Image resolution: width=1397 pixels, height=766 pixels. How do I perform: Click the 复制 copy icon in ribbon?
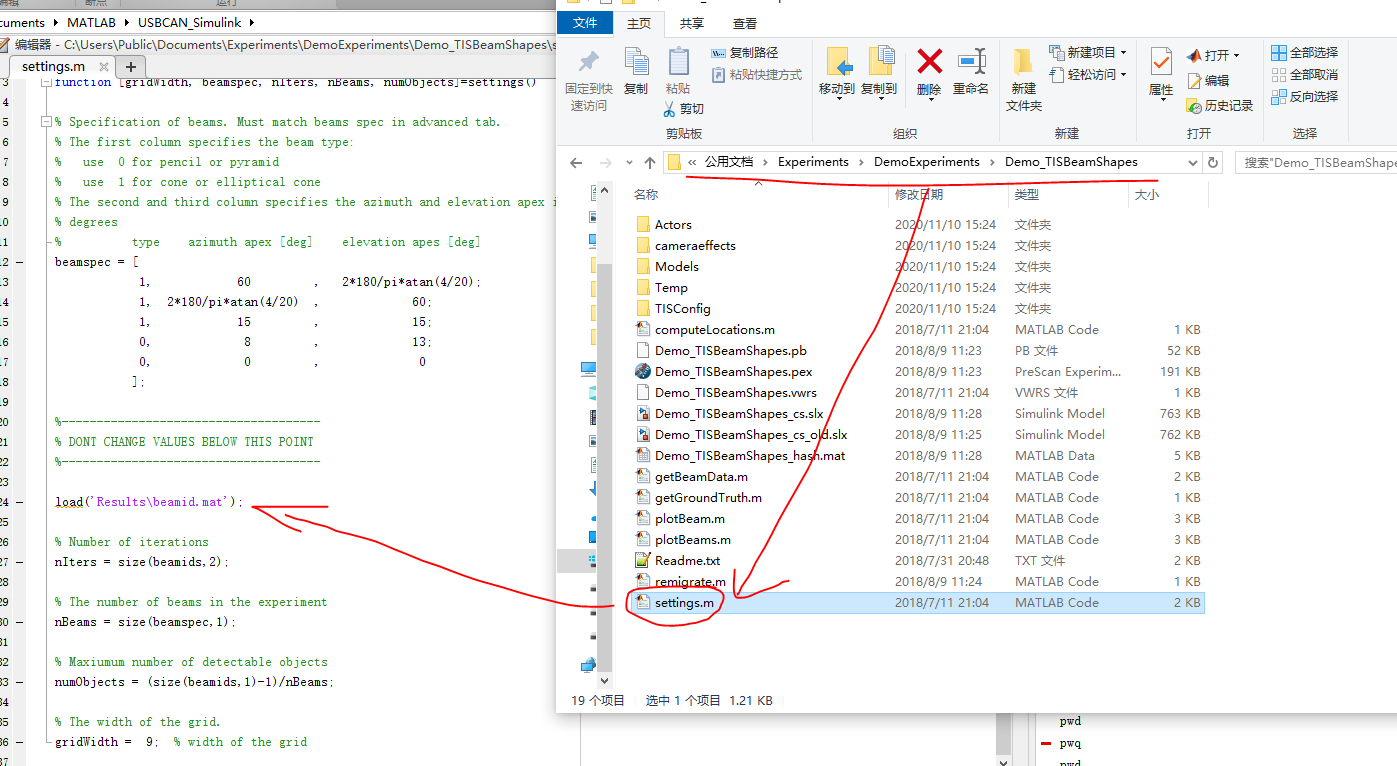pyautogui.click(x=635, y=71)
